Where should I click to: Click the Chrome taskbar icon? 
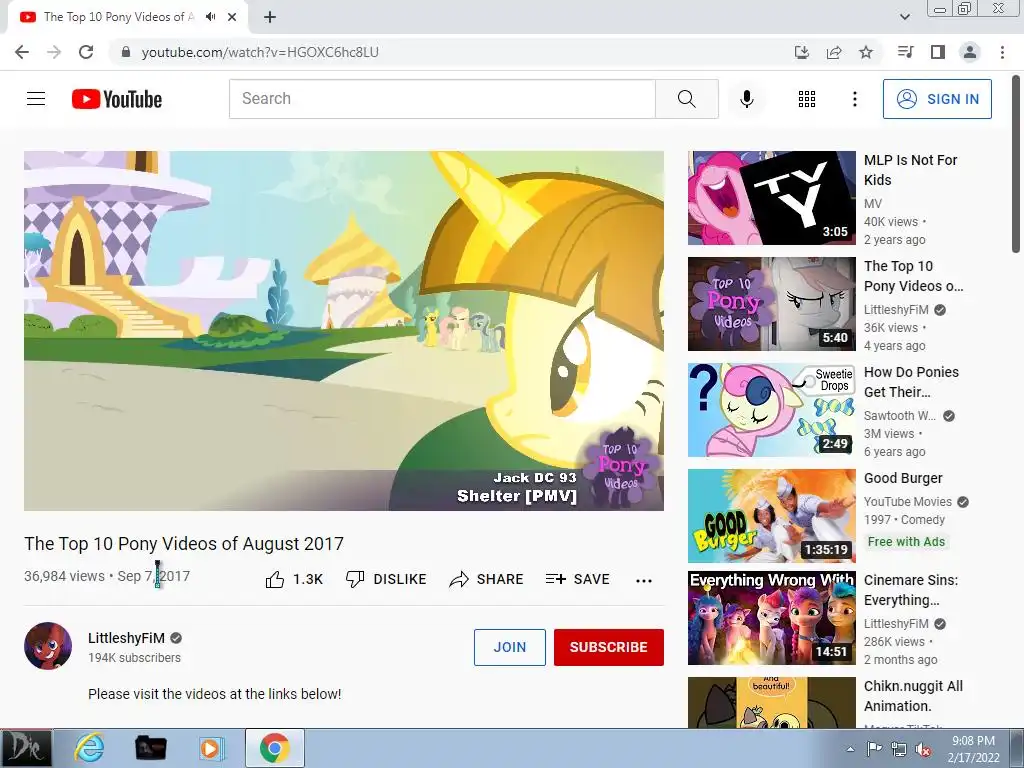click(274, 748)
